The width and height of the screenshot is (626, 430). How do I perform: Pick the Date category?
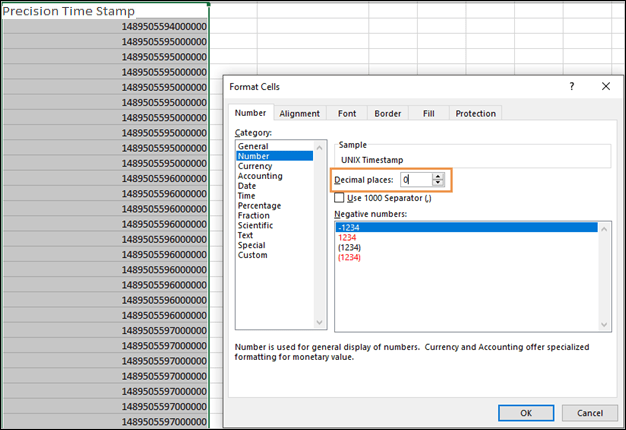[x=275, y=186]
